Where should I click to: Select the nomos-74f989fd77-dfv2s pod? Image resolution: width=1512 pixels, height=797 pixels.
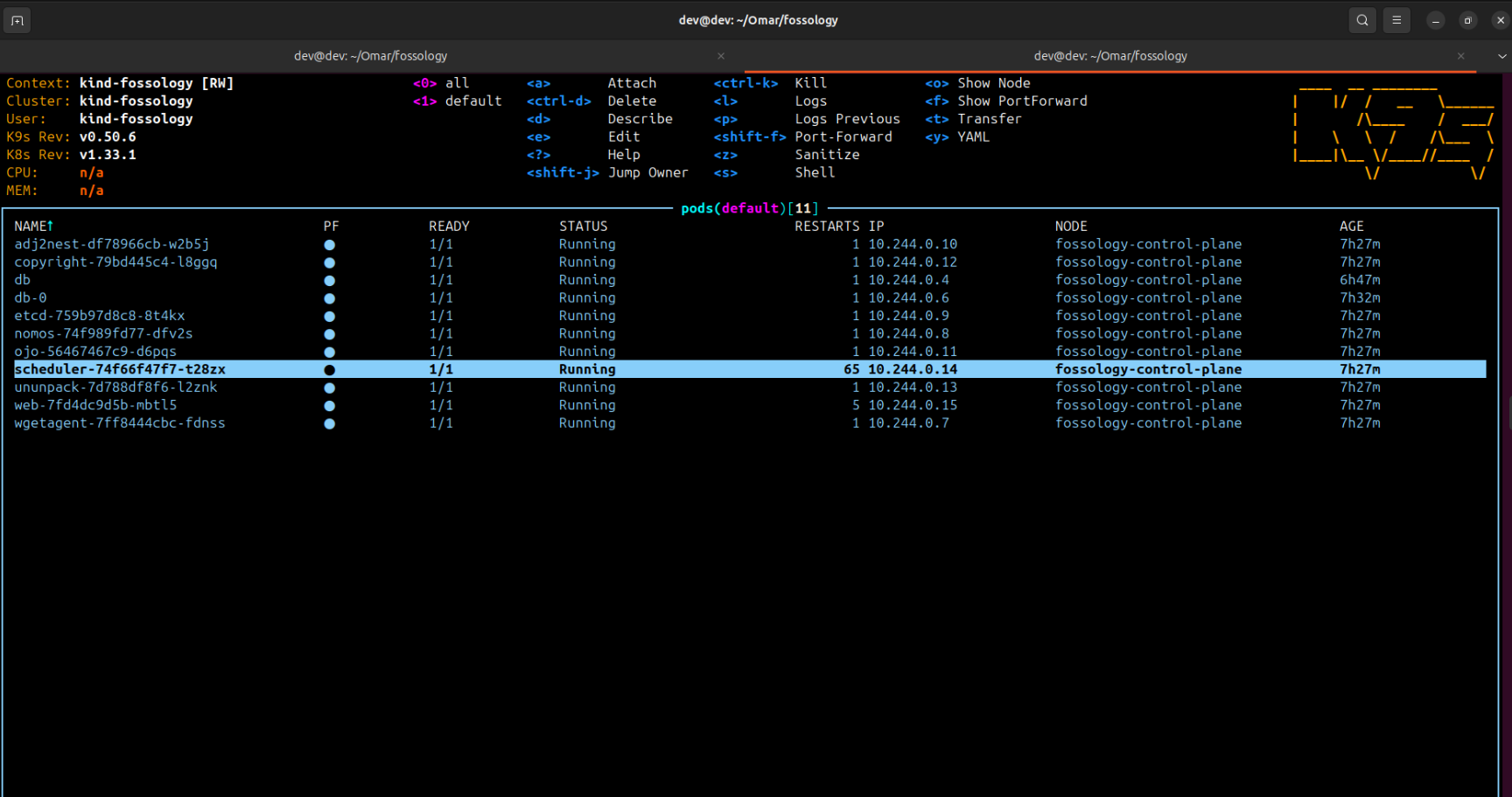tap(103, 333)
